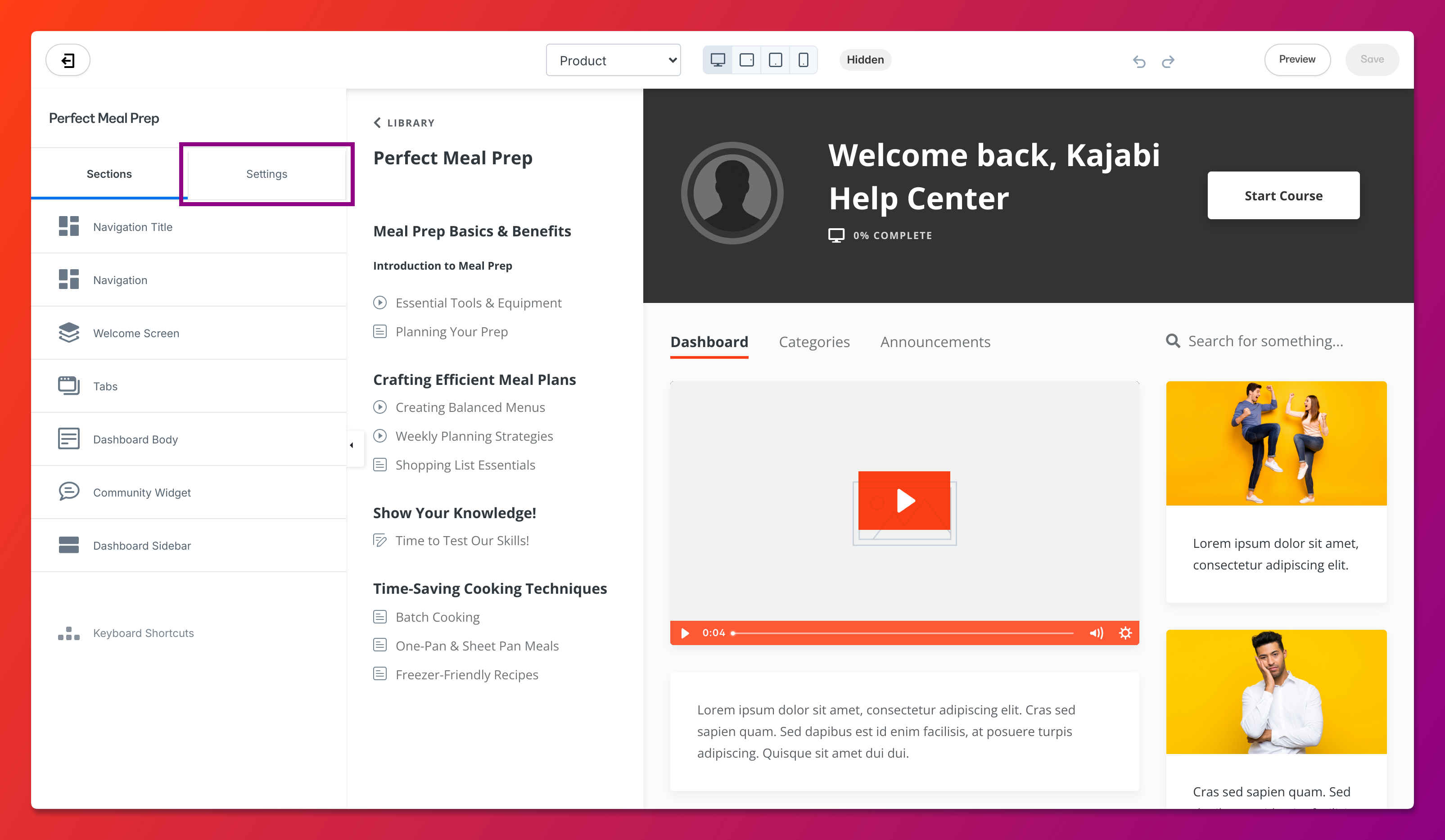Click the video icon beside Essential Tools & Equipment

click(379, 302)
